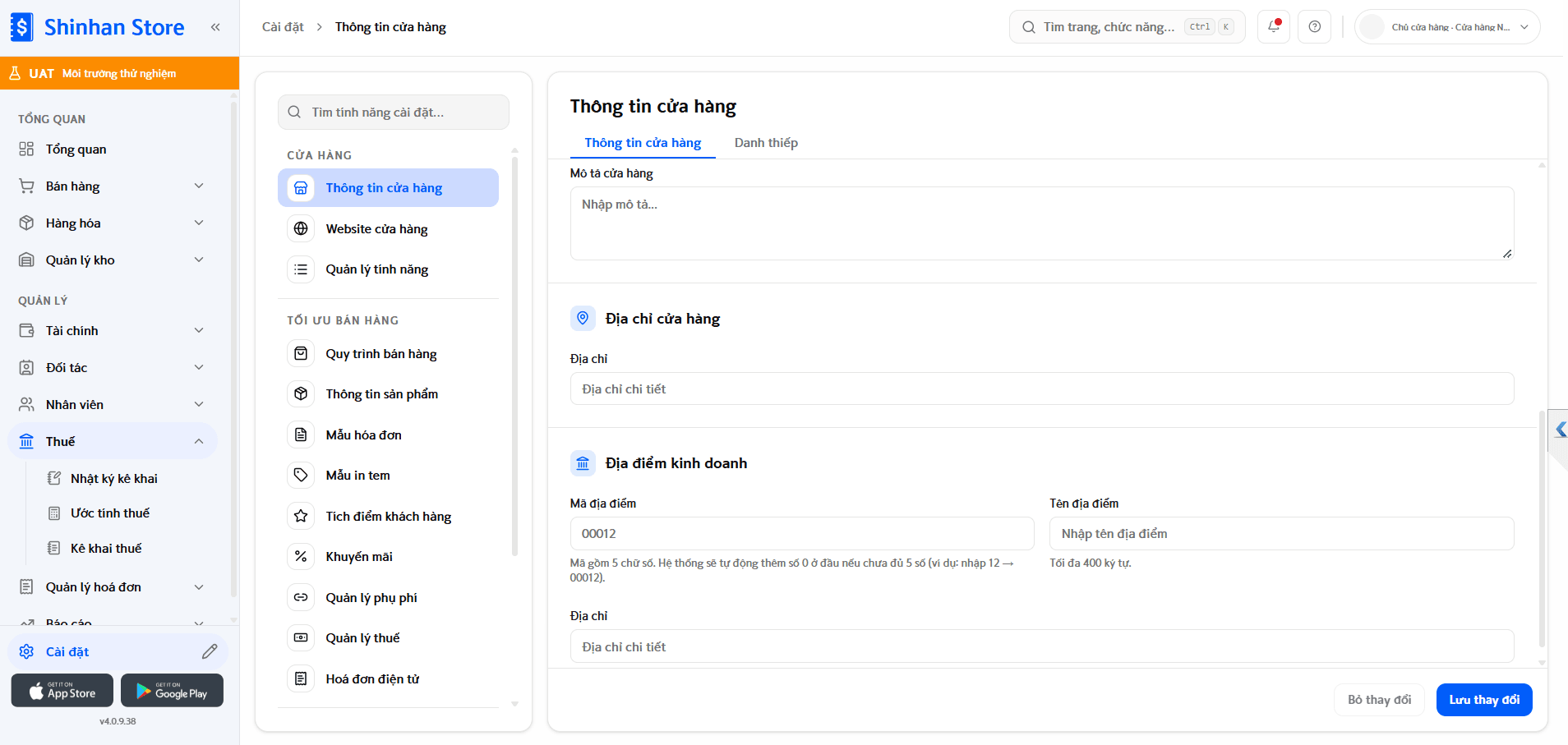Click the Shinhan Store logo
Screen dimensions: 1568x745
pyautogui.click(x=98, y=27)
